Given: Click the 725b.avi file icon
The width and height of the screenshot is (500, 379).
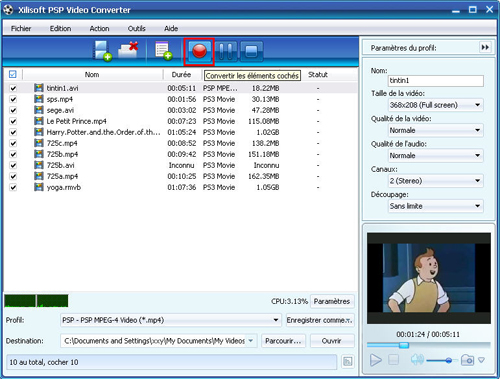Looking at the screenshot, I should (x=39, y=165).
